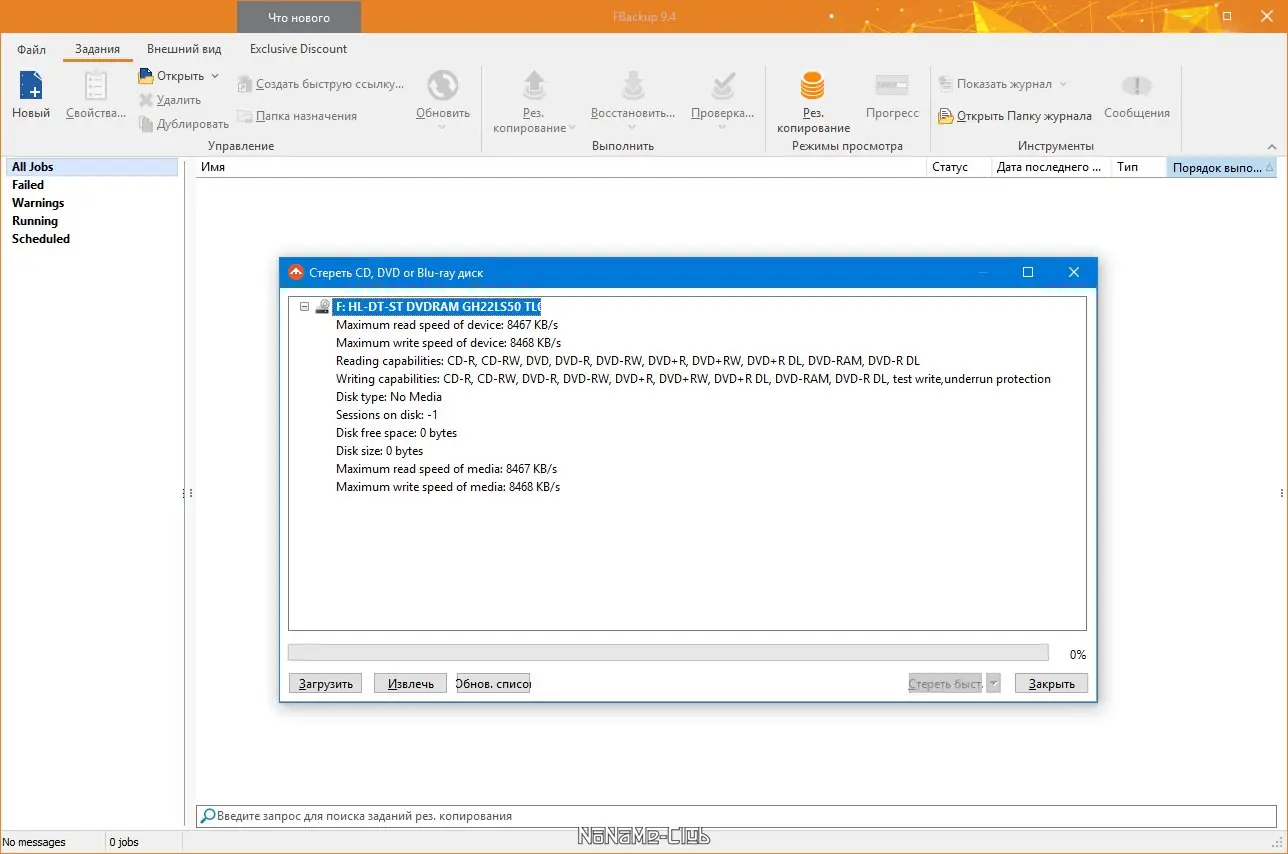The image size is (1288, 854).
Task: Click the 'Disk size: 0 bytes' line
Action: coord(380,451)
